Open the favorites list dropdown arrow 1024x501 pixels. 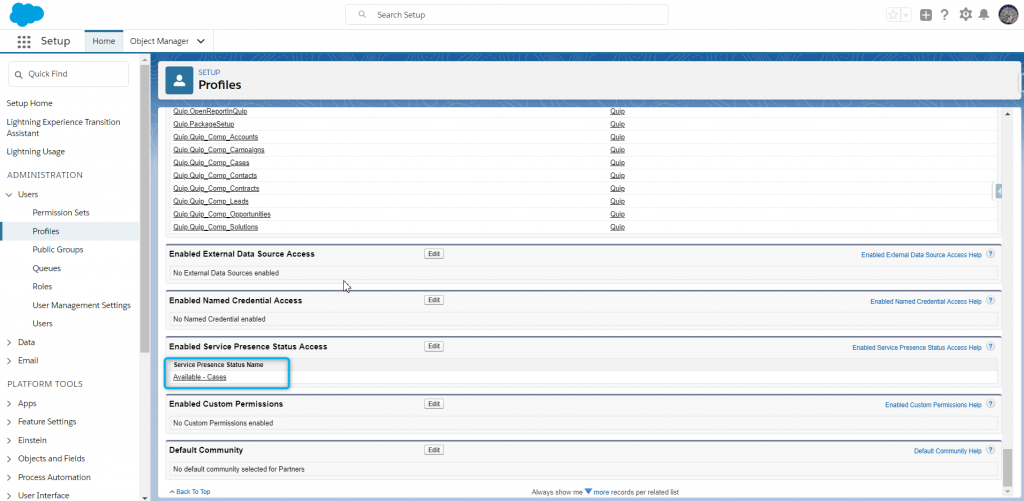(x=906, y=15)
